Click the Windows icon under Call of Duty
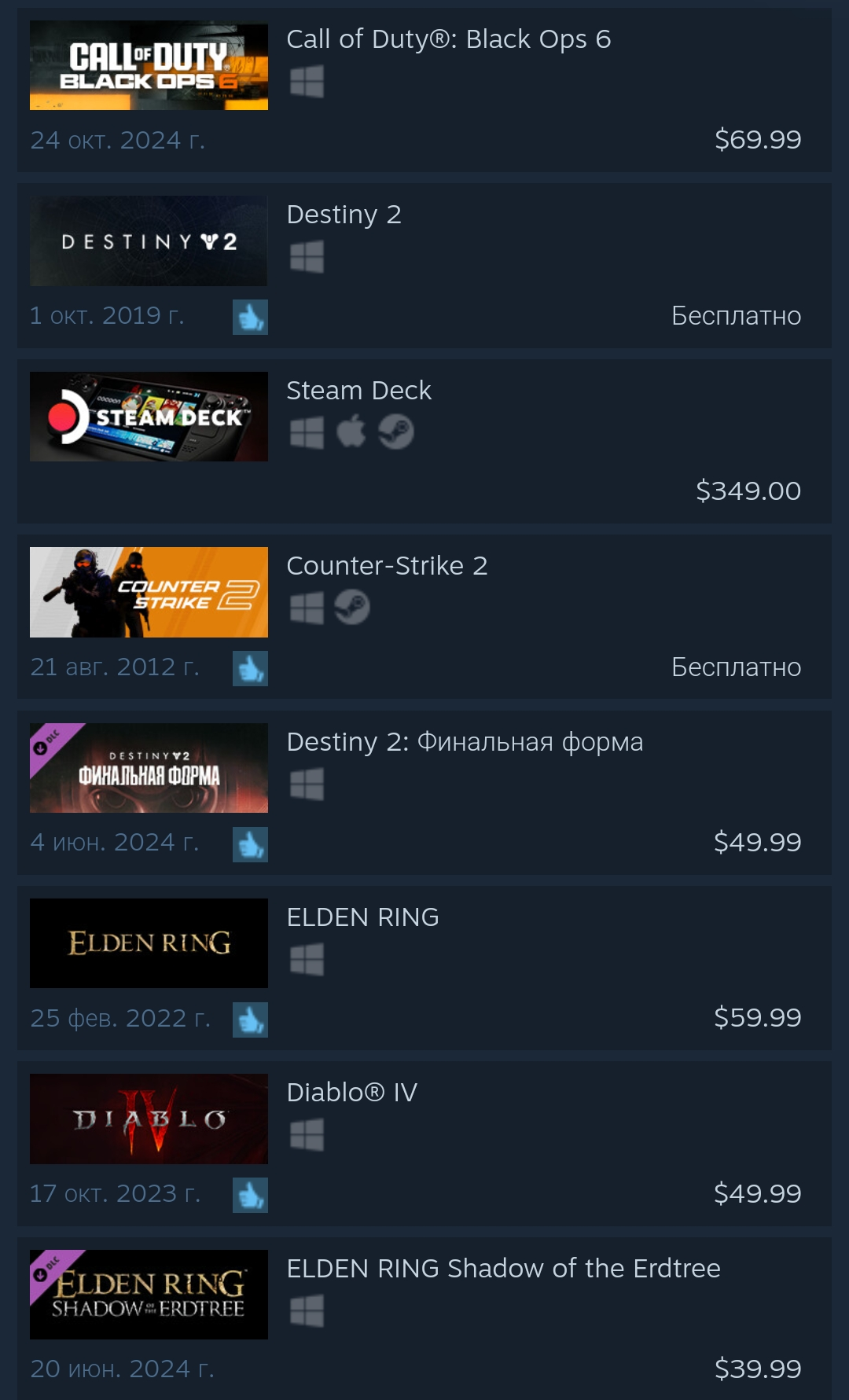The height and width of the screenshot is (1400, 849). [307, 81]
